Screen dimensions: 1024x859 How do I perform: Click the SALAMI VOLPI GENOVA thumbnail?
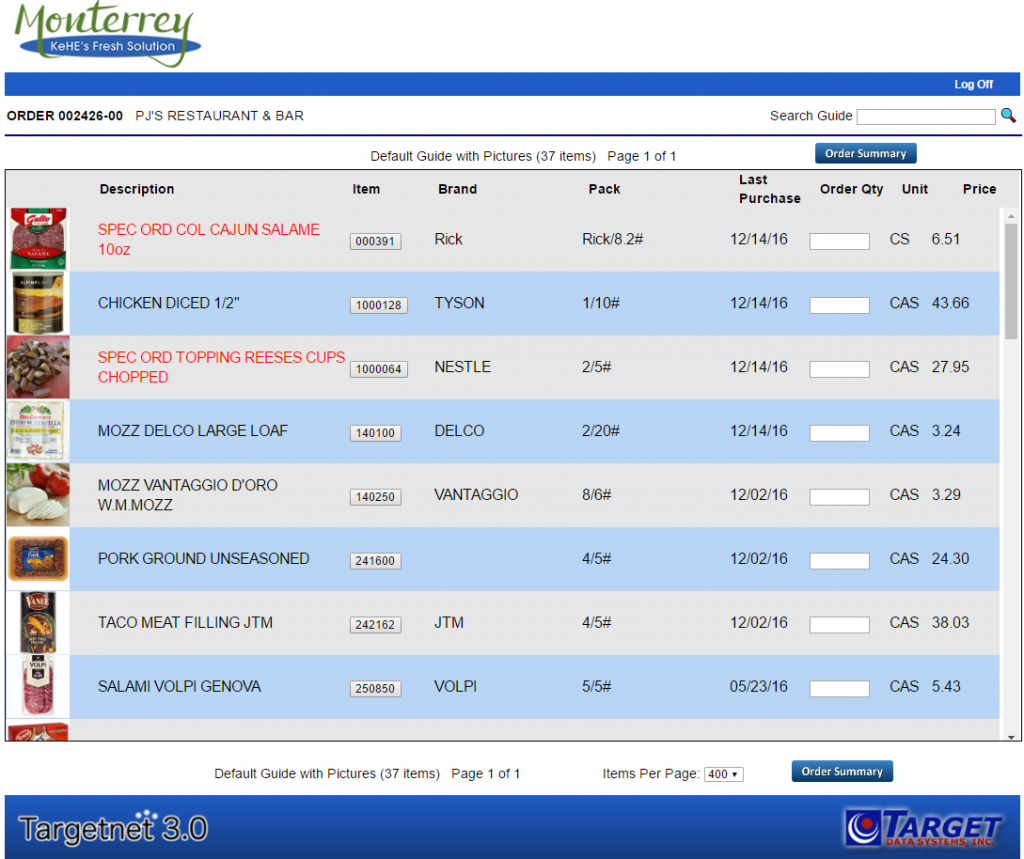36,687
